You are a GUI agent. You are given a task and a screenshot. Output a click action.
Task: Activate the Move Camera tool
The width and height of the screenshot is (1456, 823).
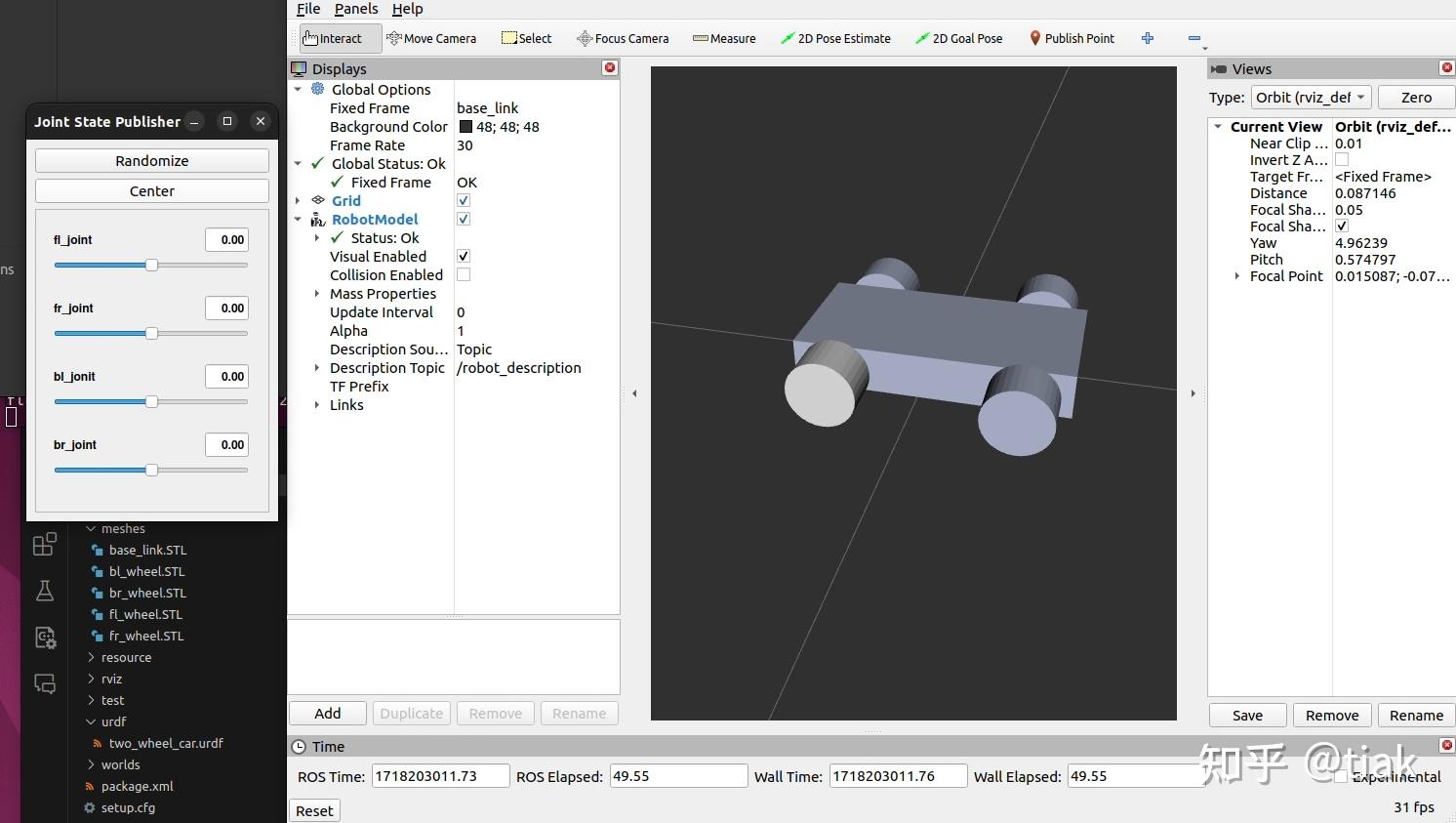431,38
